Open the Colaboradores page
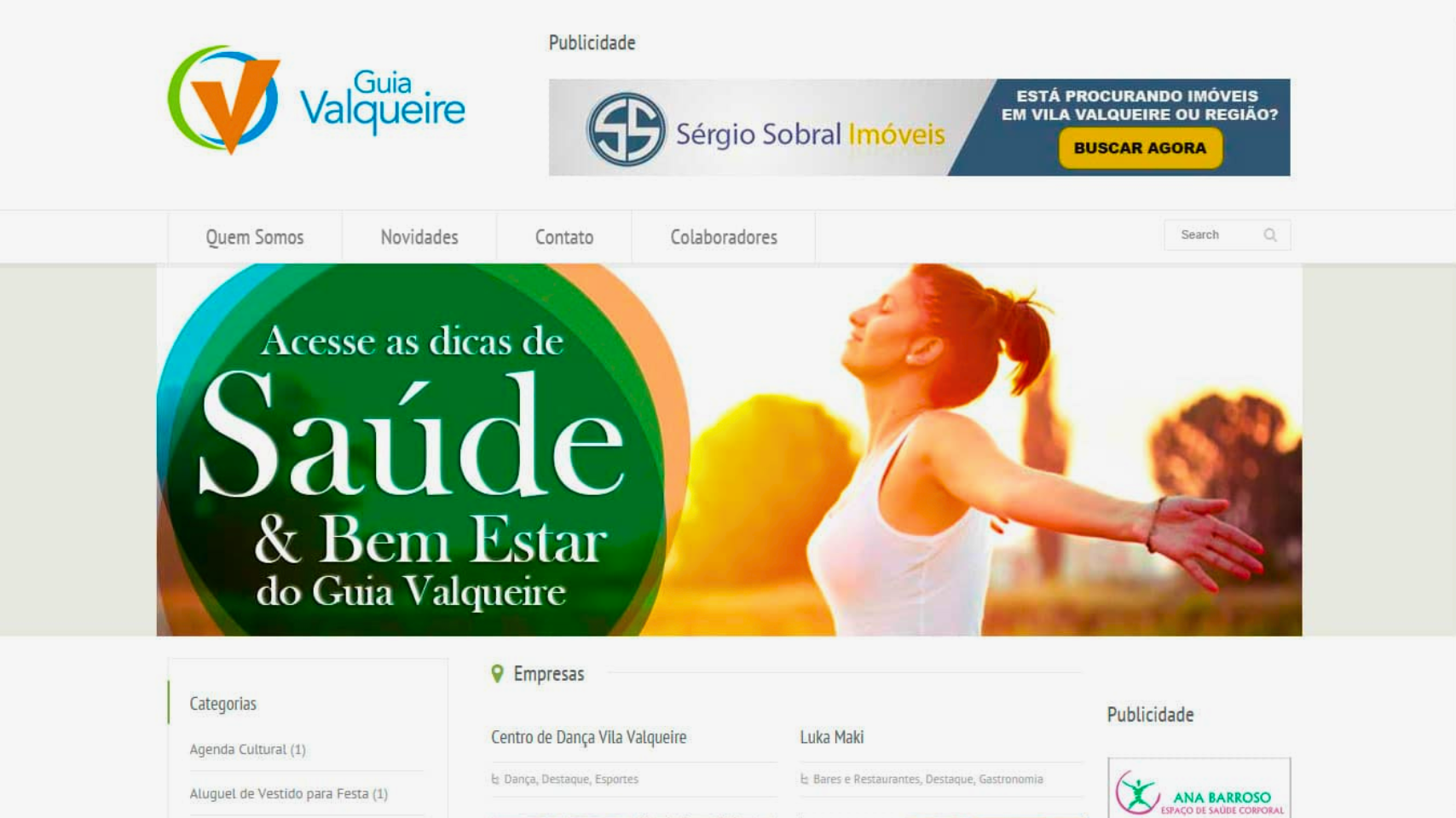Image resolution: width=1456 pixels, height=818 pixels. click(723, 237)
